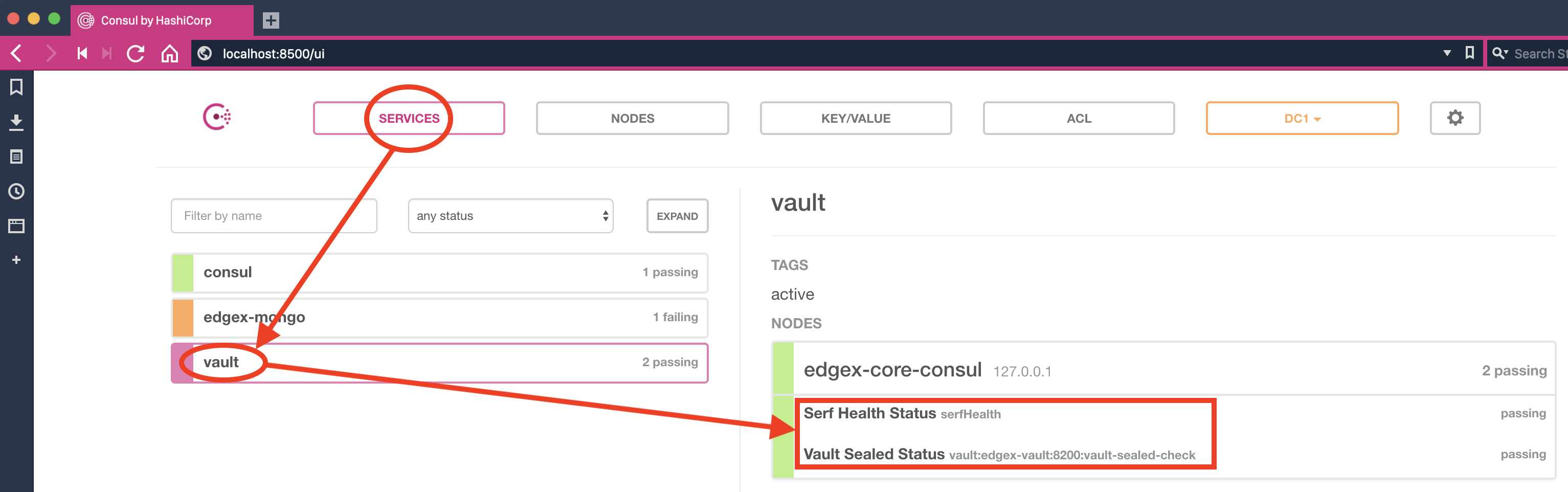Open the any status dropdown
Image resolution: width=1568 pixels, height=492 pixels.
tap(510, 215)
